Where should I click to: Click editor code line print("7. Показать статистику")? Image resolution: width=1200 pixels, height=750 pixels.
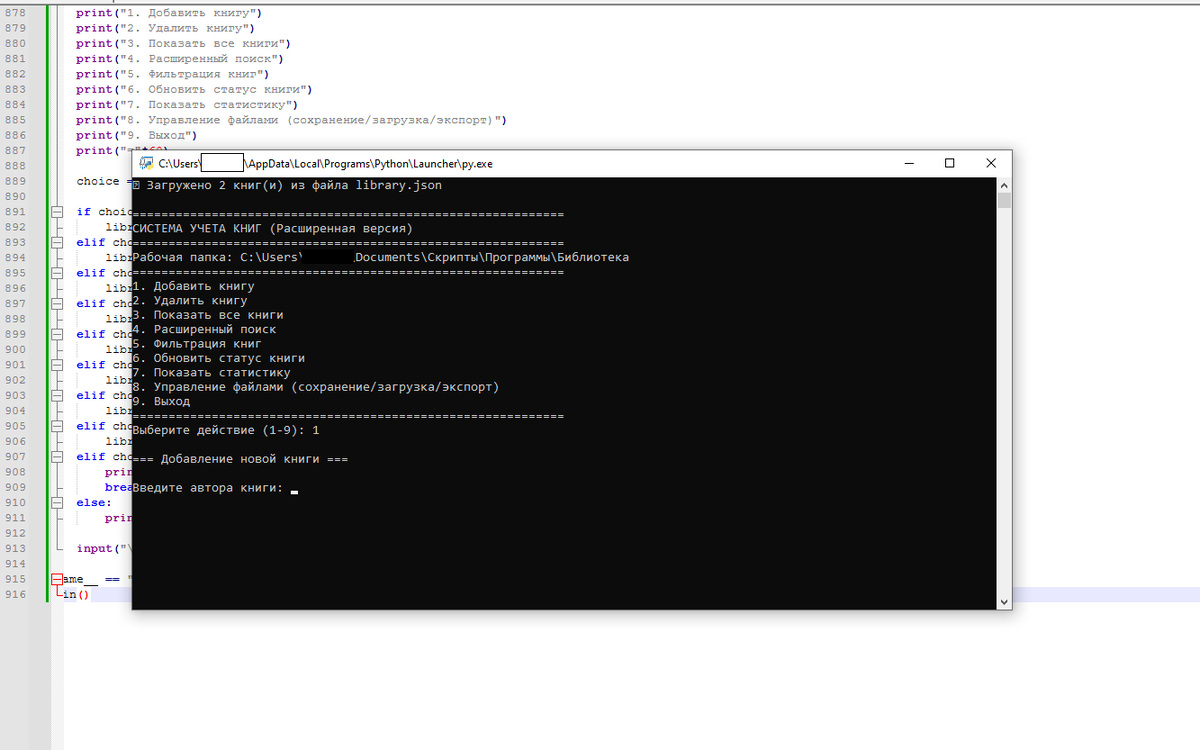click(x=187, y=105)
